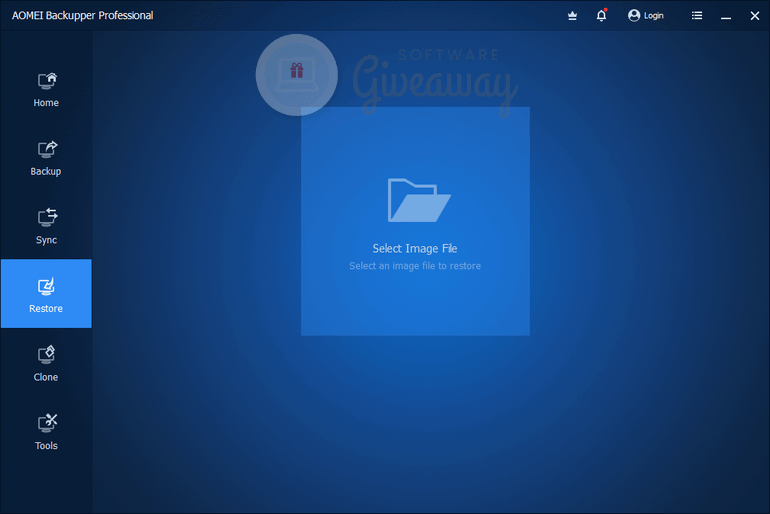The width and height of the screenshot is (770, 514).
Task: Close the AOMEI Backupper window
Action: [754, 16]
